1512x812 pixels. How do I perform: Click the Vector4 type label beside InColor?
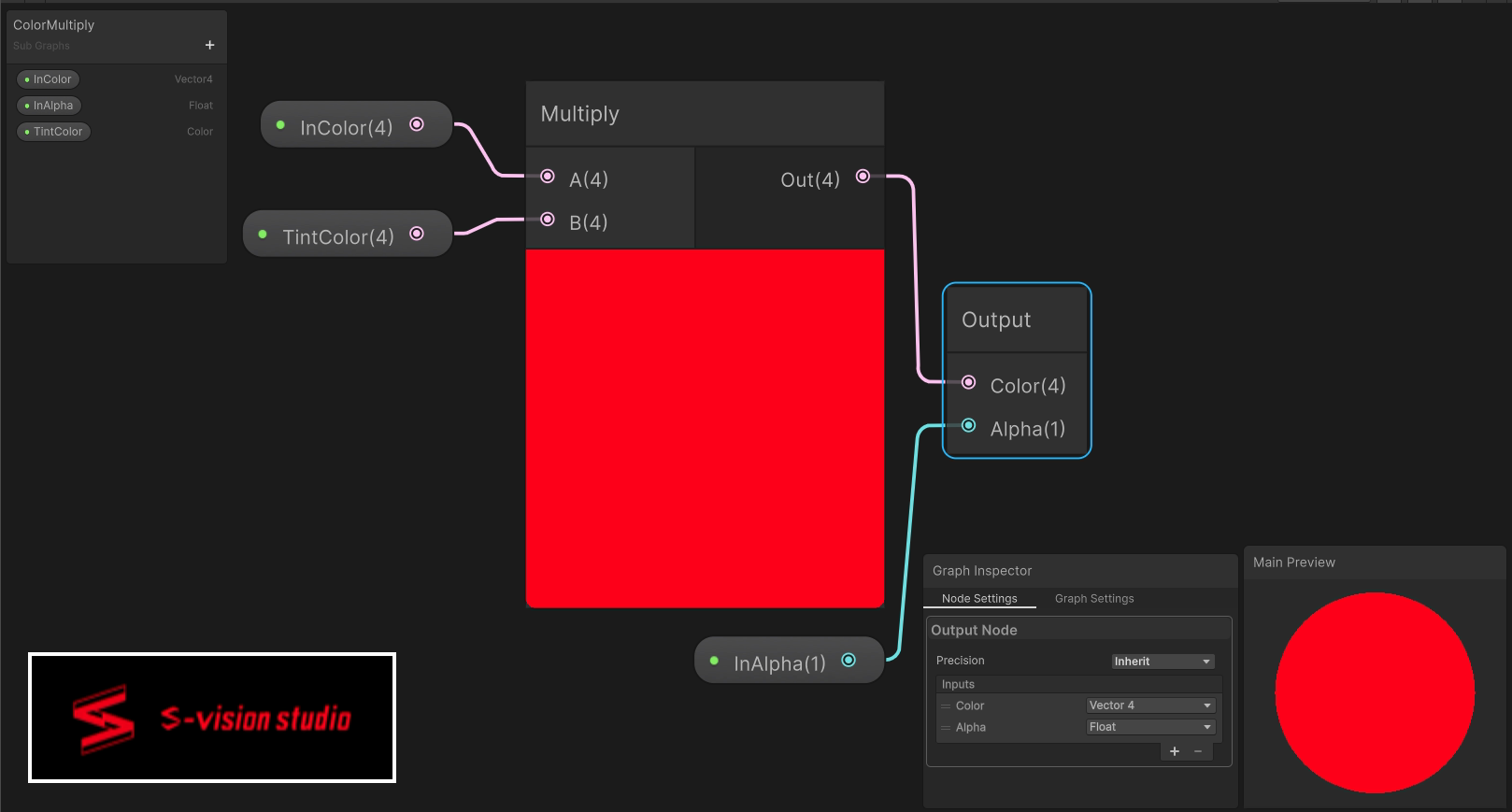tap(193, 79)
